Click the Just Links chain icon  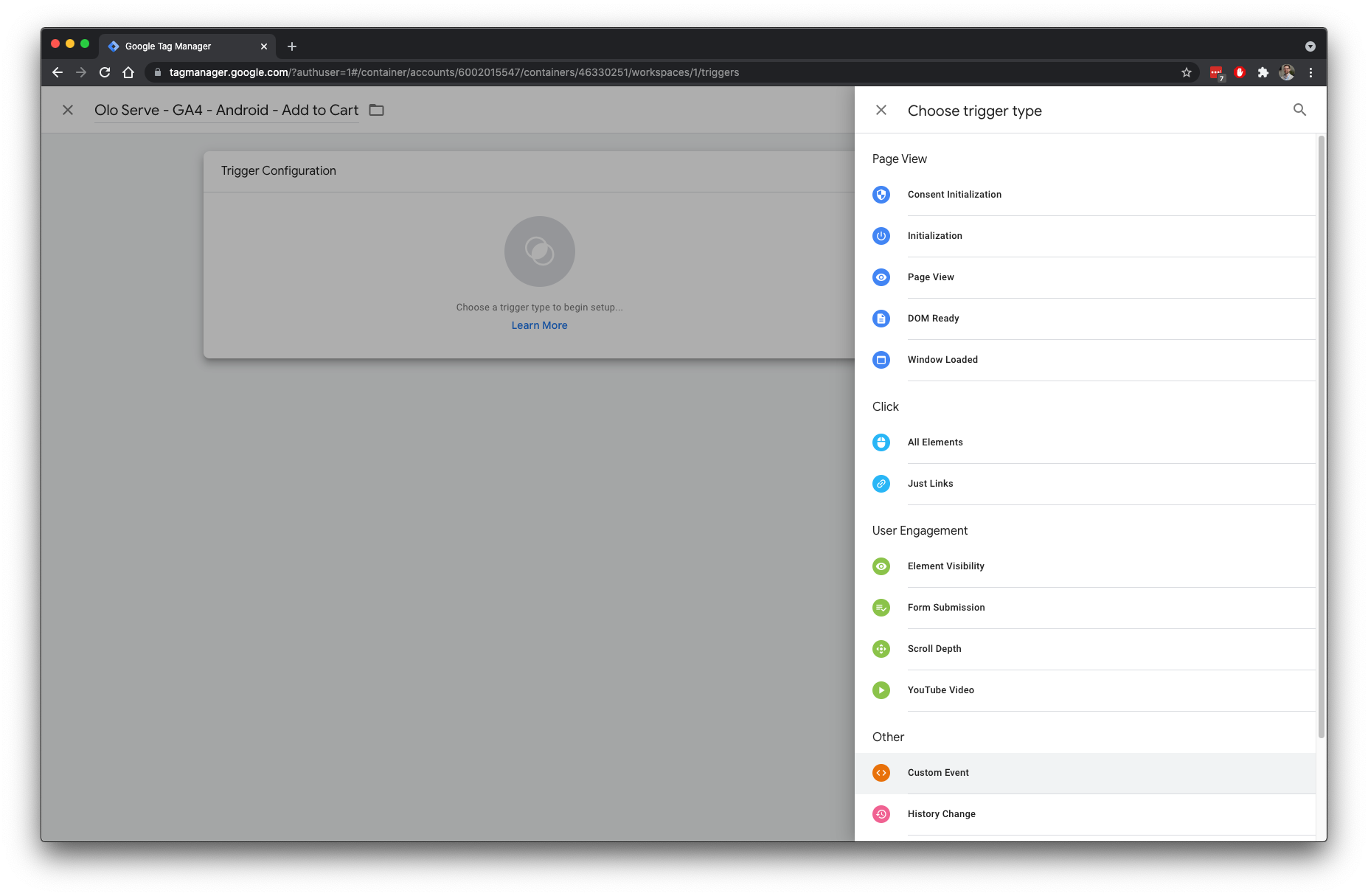tap(881, 484)
